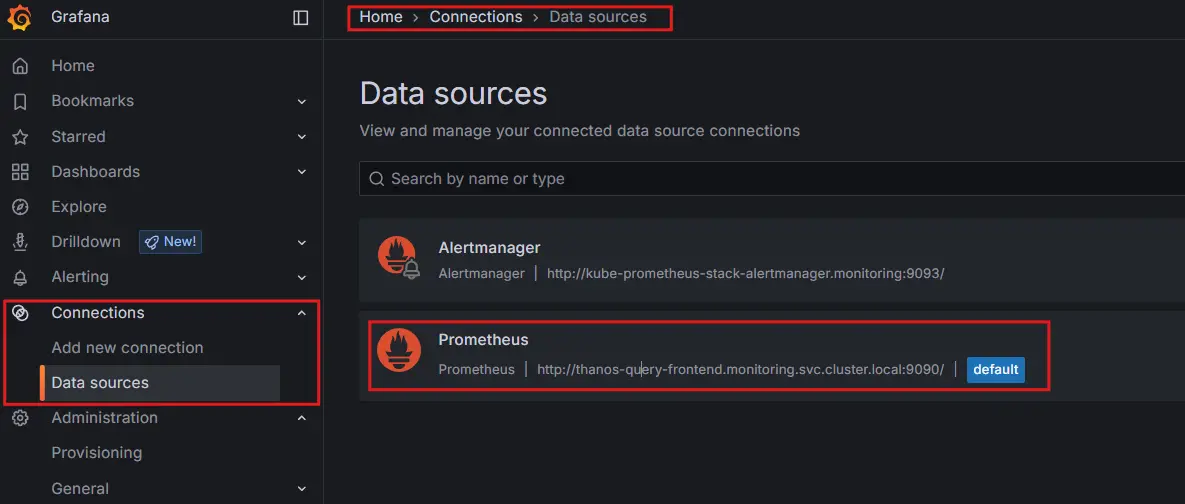This screenshot has width=1185, height=504.
Task: Click the Home house icon
Action: pyautogui.click(x=20, y=66)
